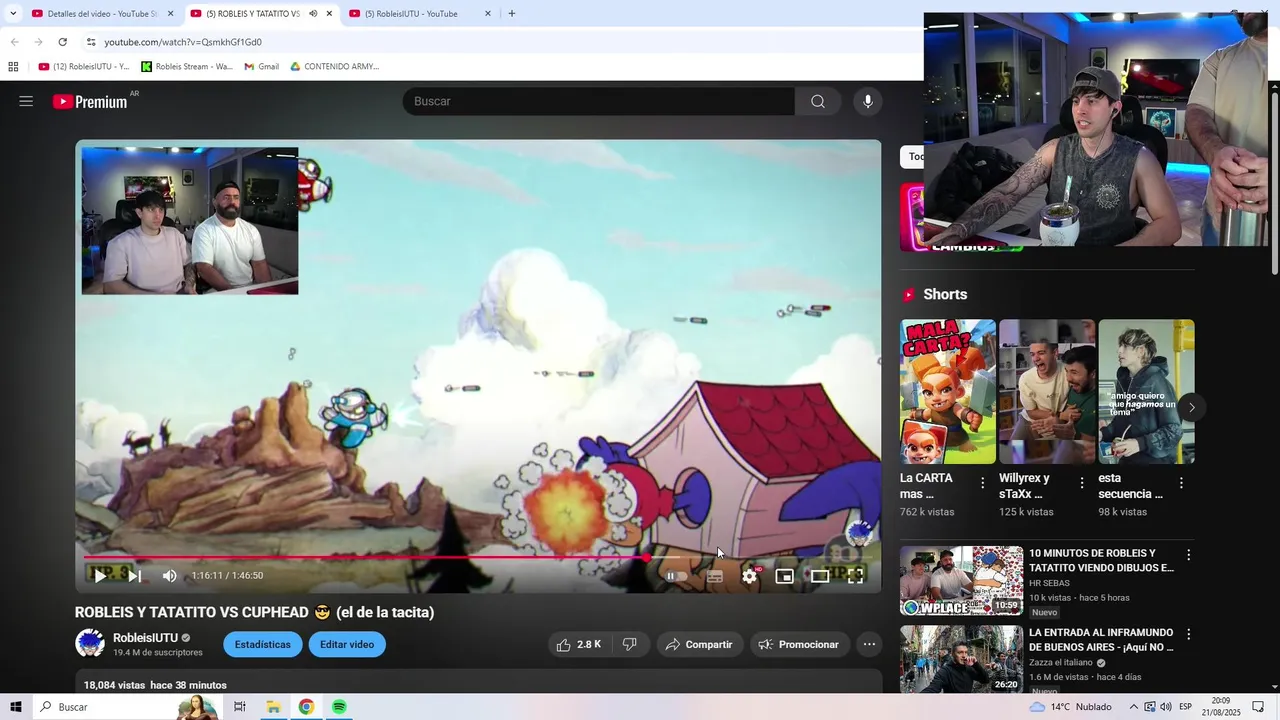Show hidden system tray icons

[x=1134, y=707]
